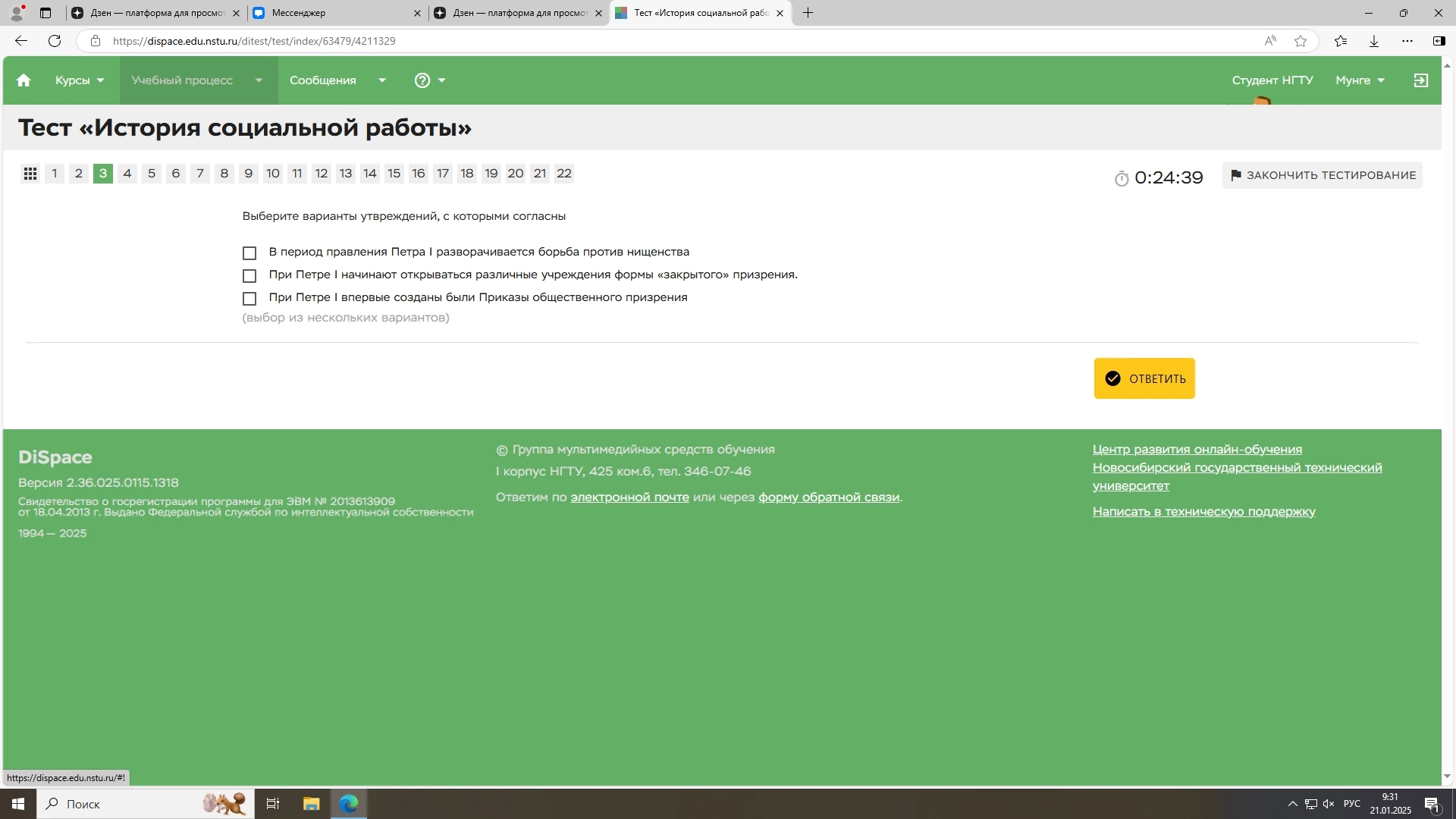The width and height of the screenshot is (1456, 819).
Task: Click the muted volume tray icon
Action: 1329,804
